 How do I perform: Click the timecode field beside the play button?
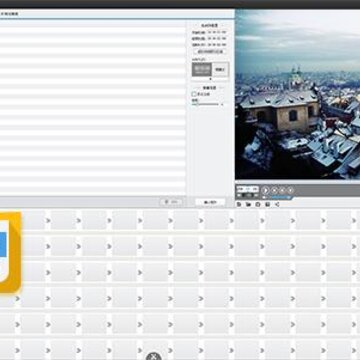[248, 189]
